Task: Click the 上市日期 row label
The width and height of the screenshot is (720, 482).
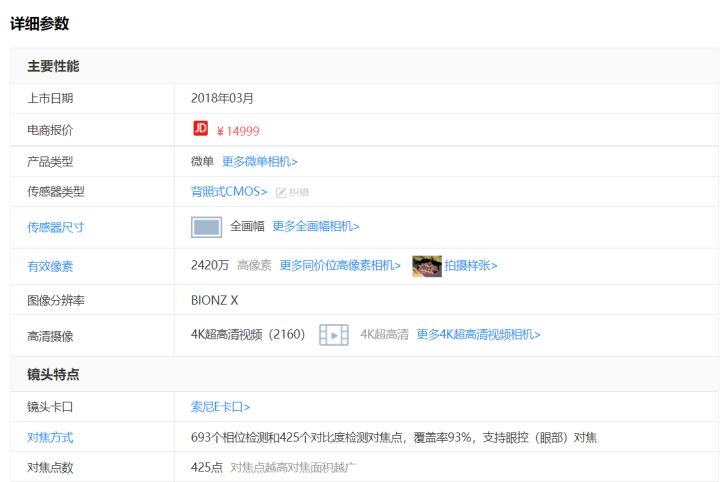Action: pos(50,98)
